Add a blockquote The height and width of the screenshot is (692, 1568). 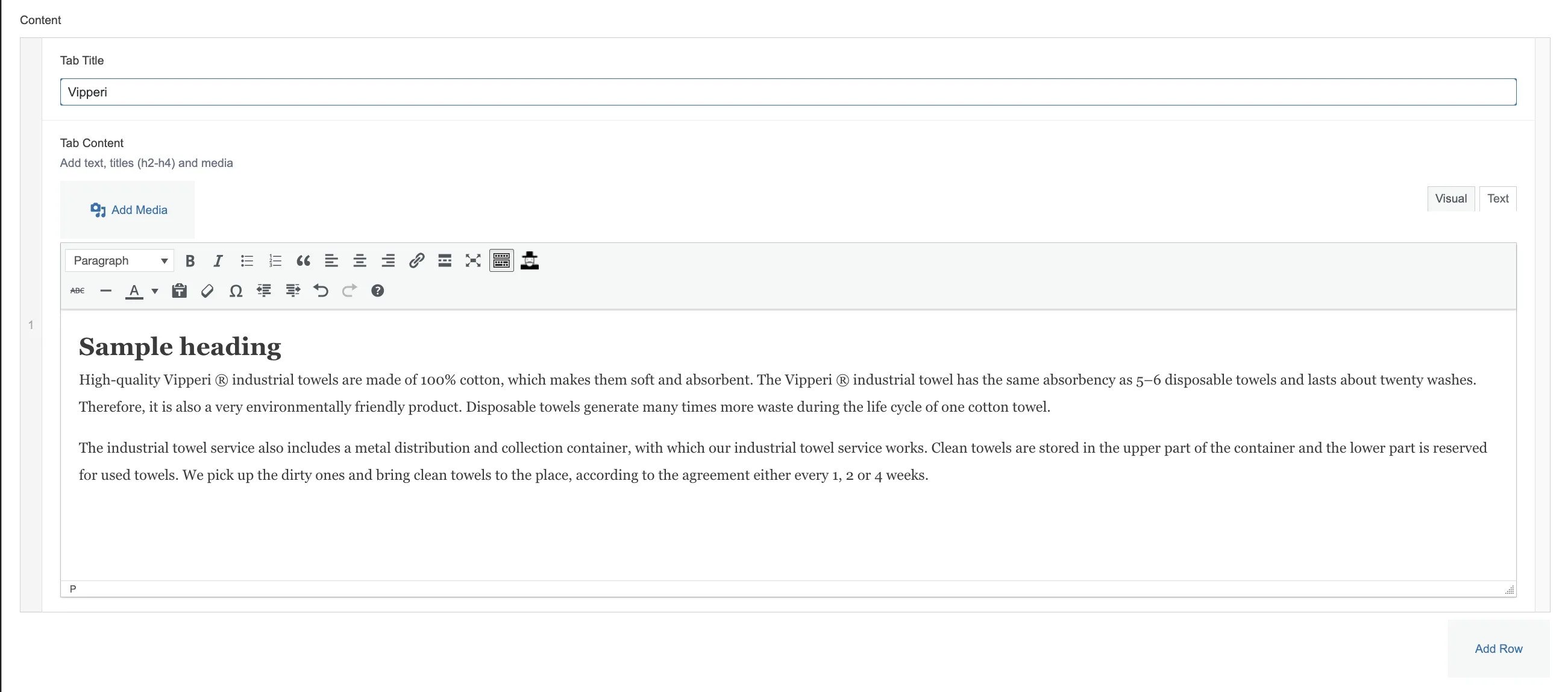click(x=303, y=260)
